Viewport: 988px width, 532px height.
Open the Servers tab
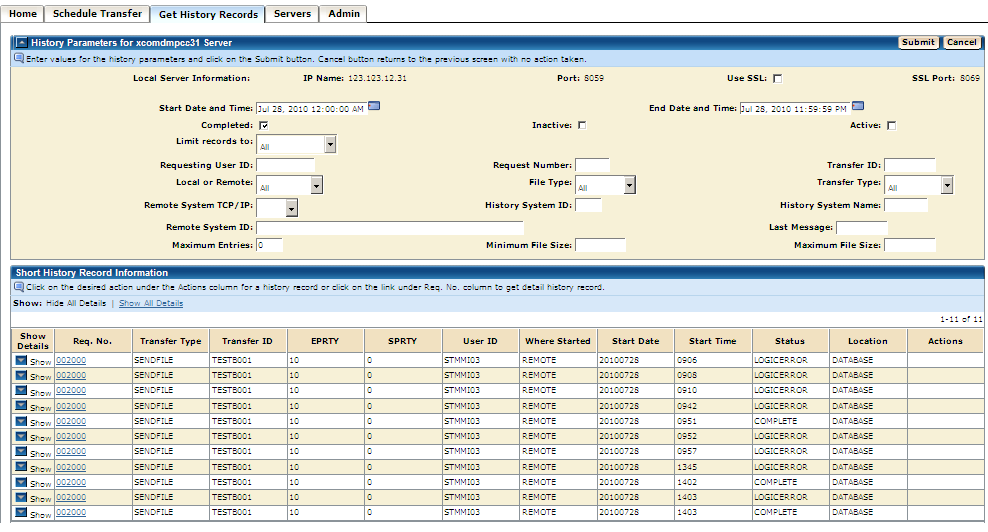coord(292,14)
